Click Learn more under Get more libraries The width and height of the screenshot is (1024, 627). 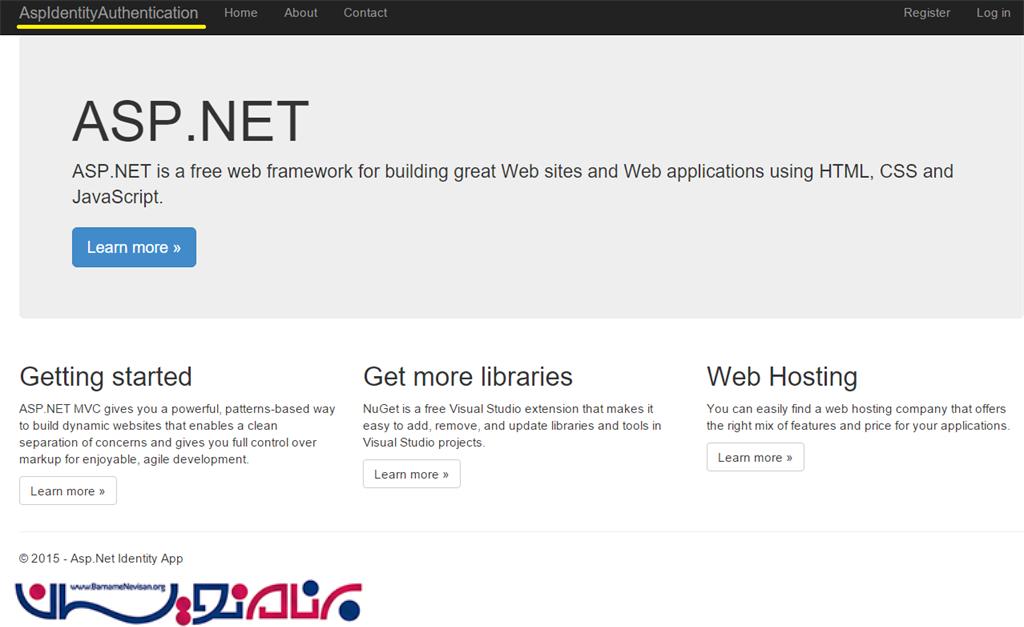pyautogui.click(x=411, y=474)
